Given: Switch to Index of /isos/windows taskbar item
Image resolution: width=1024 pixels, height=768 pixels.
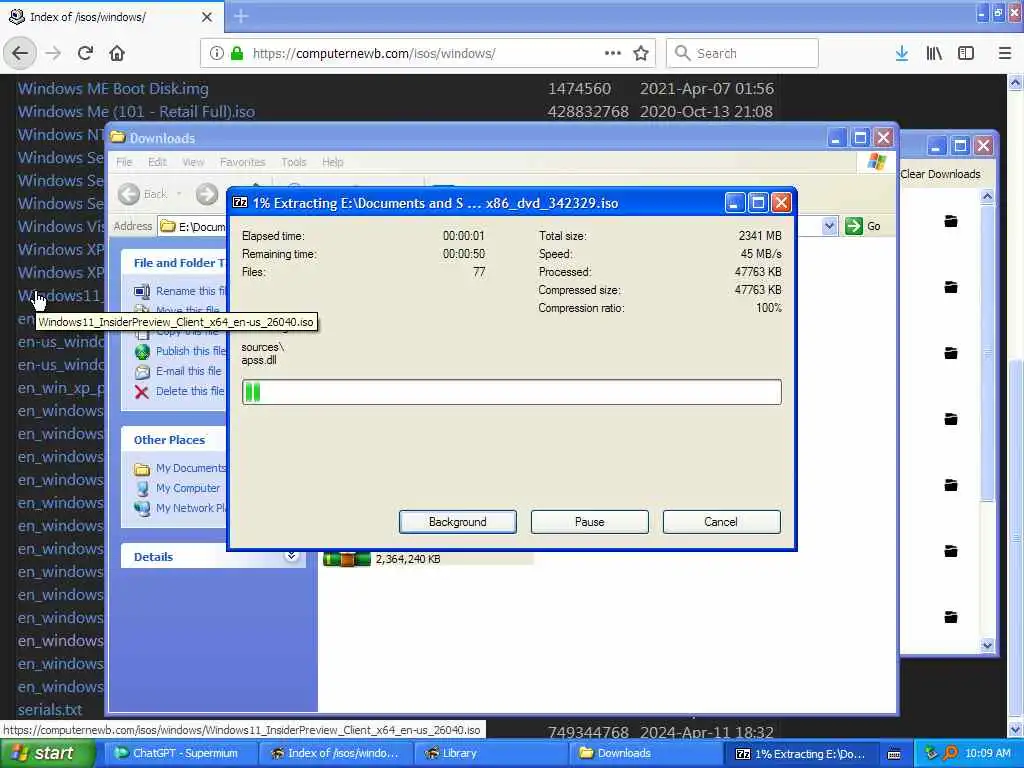Looking at the screenshot, I should (334, 754).
